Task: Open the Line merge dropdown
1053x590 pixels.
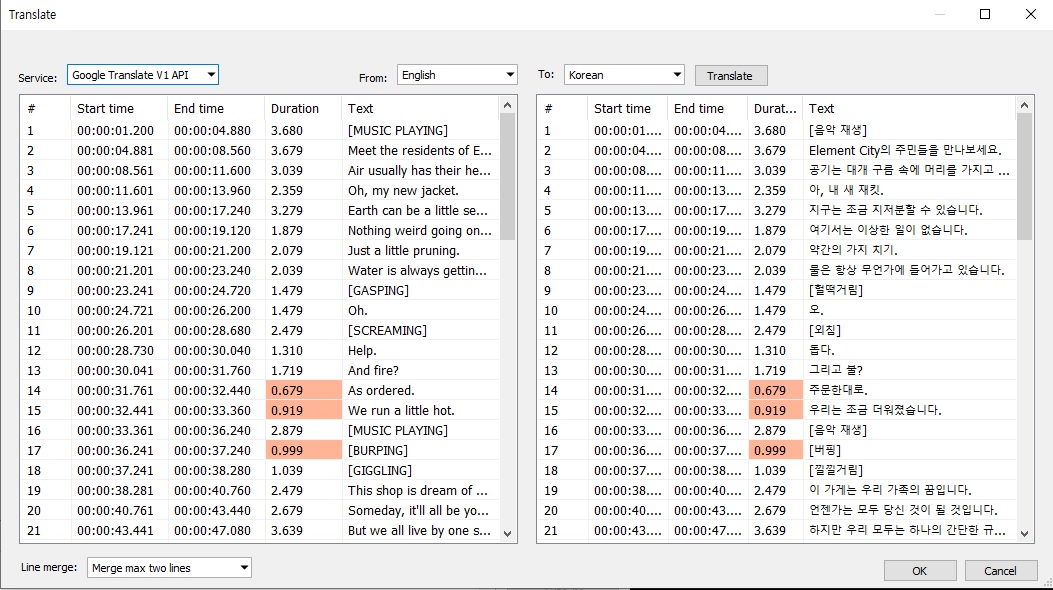Action: click(x=169, y=568)
